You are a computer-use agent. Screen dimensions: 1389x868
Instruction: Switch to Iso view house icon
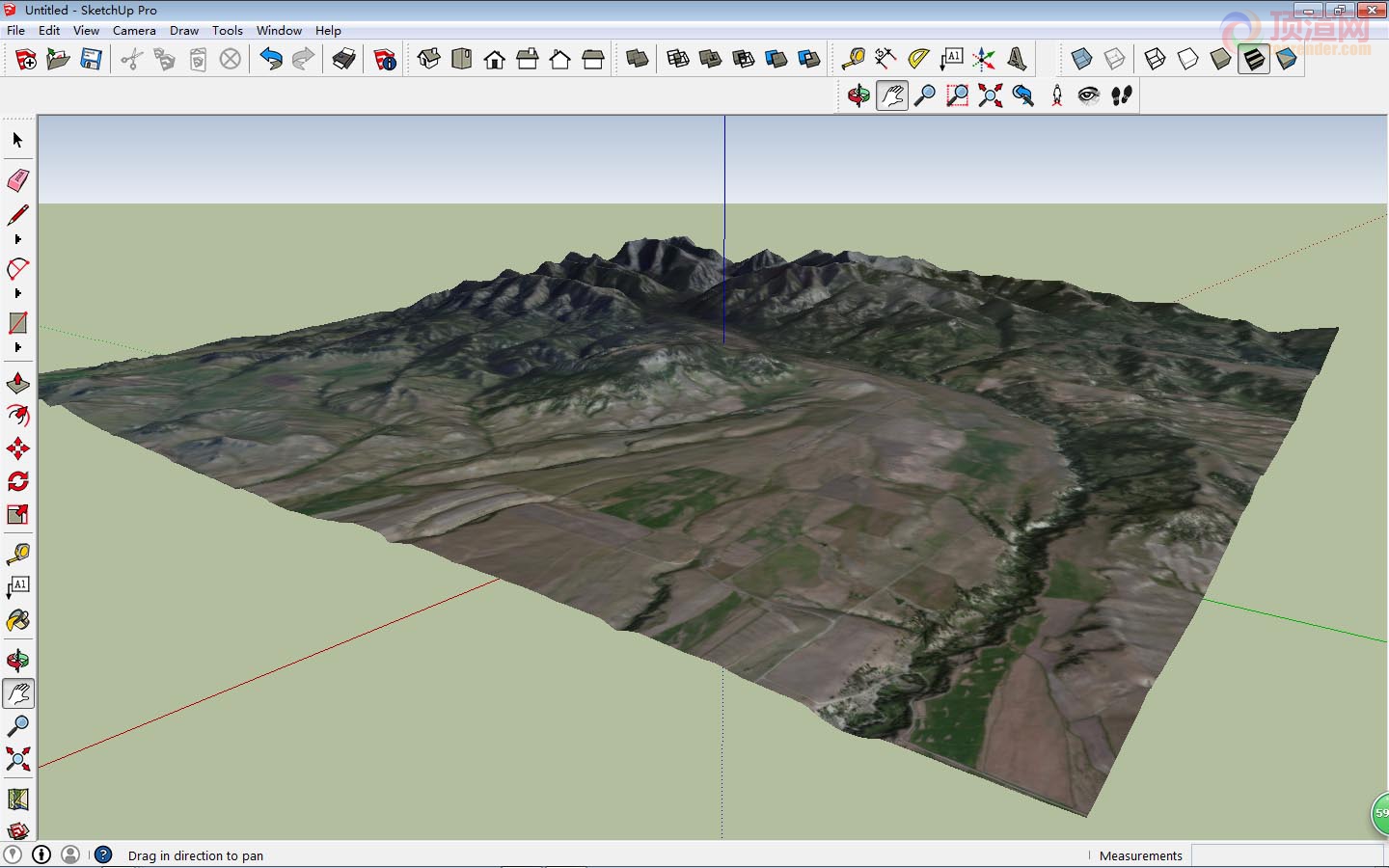click(x=428, y=60)
